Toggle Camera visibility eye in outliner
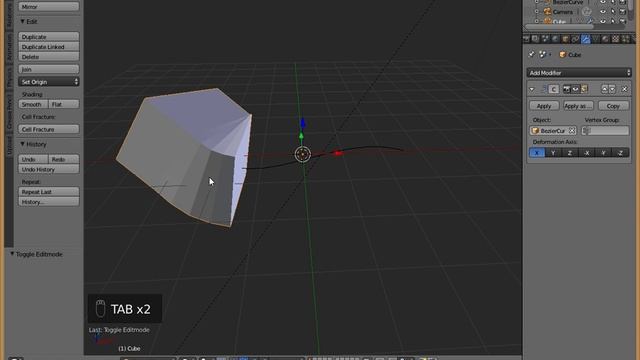Screen dimensions: 640x360 603,12
